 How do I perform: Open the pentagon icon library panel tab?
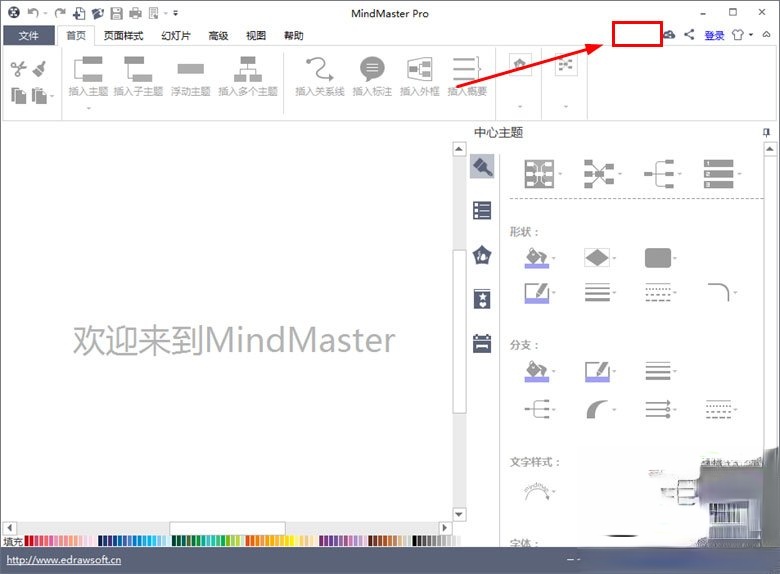coord(482,255)
